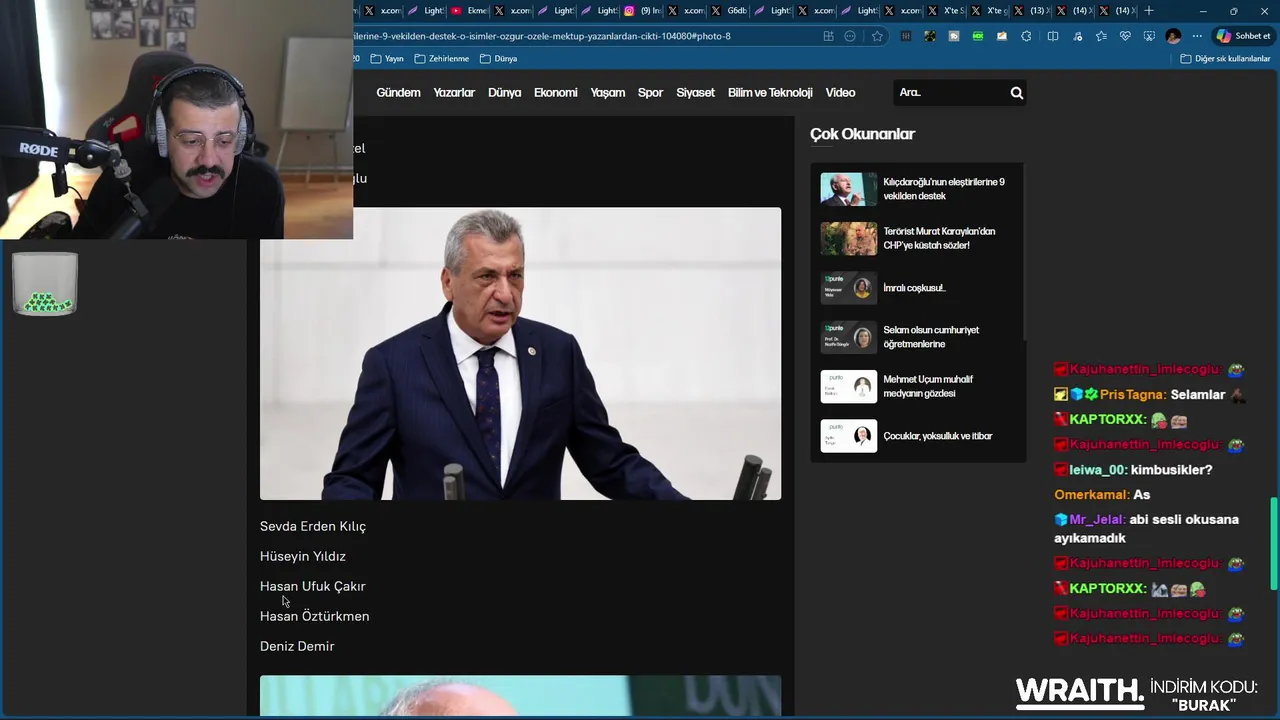Click the circled dots icon in address bar
Screen dimensions: 1280x720
850,36
